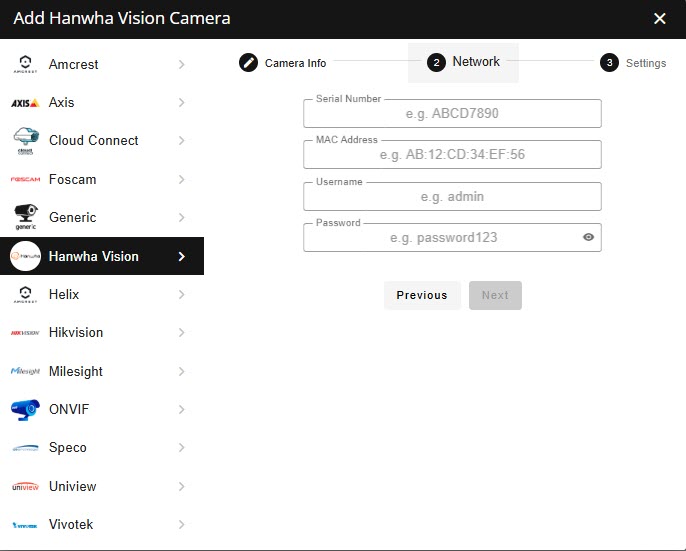Screen dimensions: 686x551
Task: Click the Vivotek logo icon
Action: (25, 525)
